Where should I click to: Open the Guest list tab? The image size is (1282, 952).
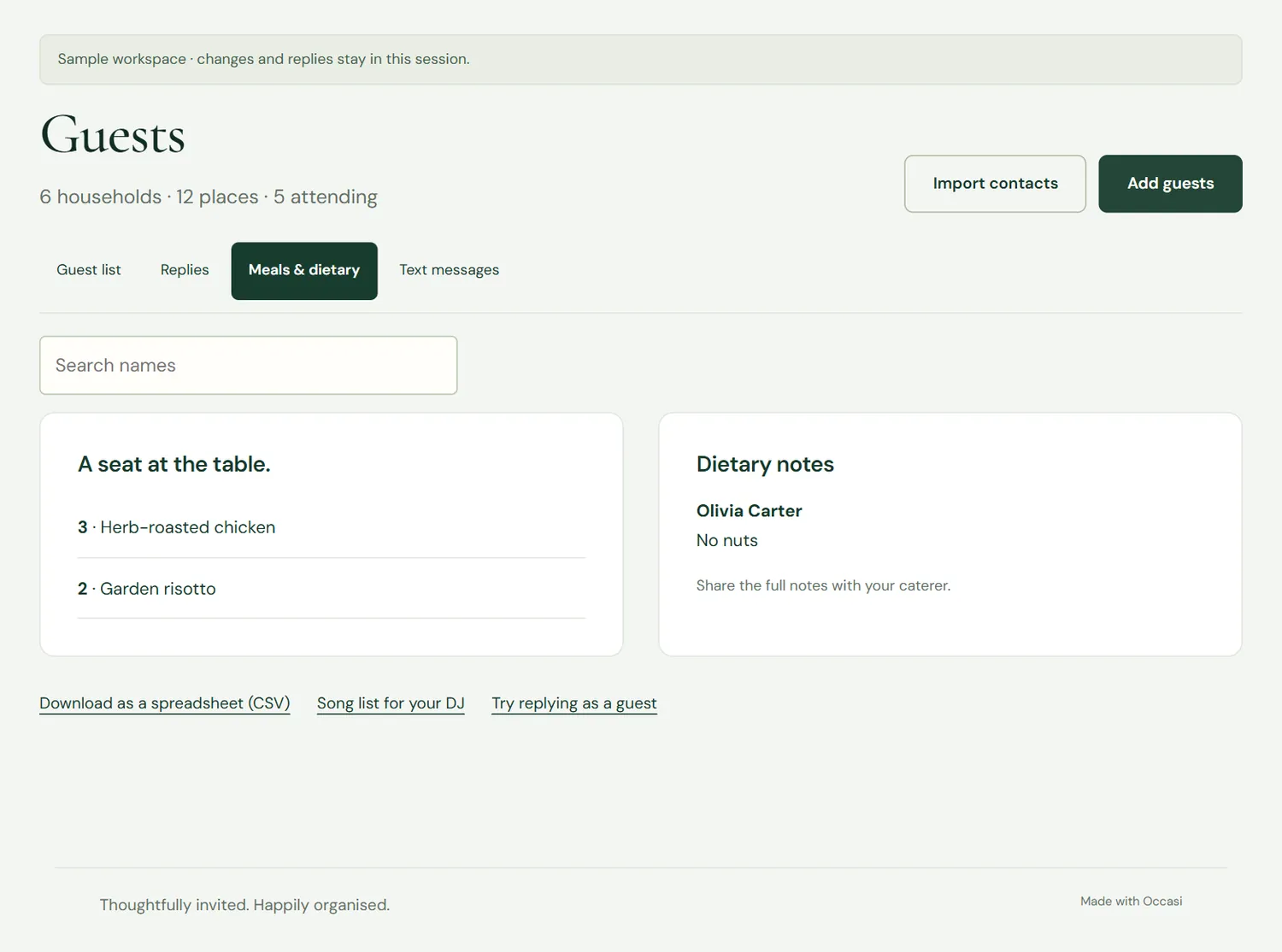click(89, 270)
